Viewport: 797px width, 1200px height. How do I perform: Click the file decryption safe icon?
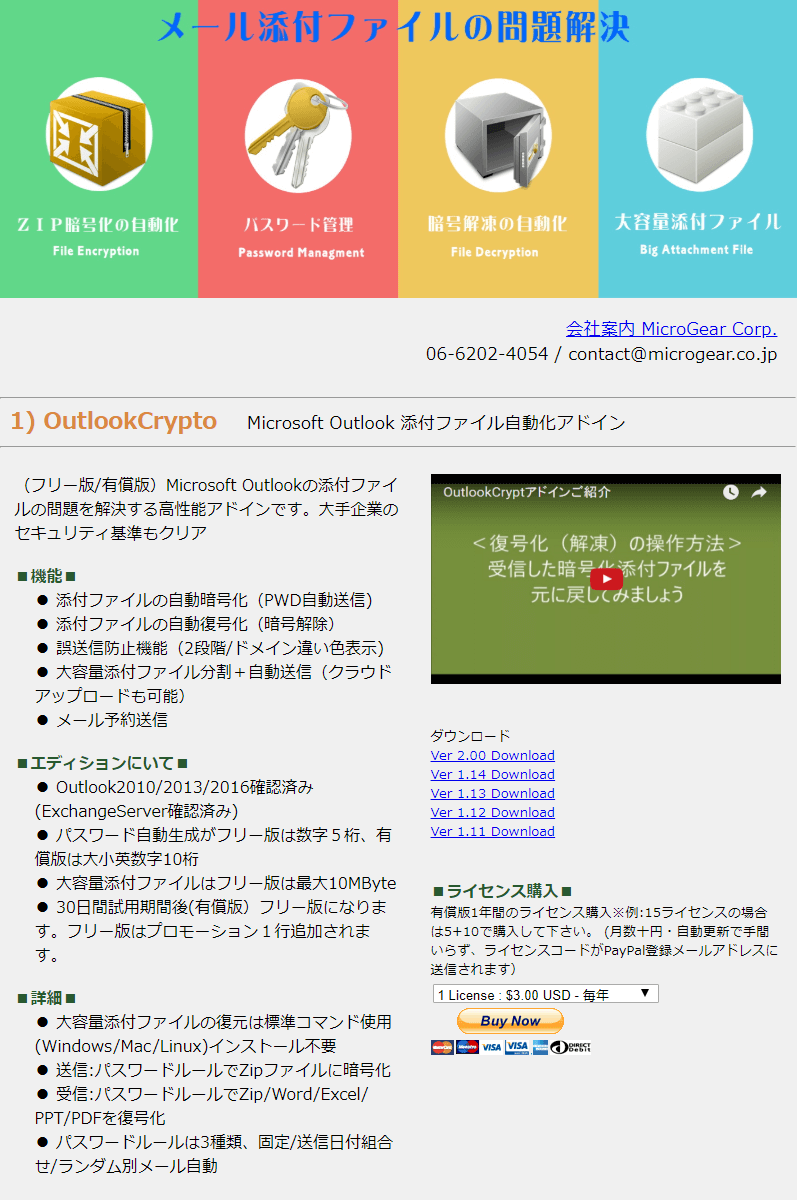coord(497,135)
